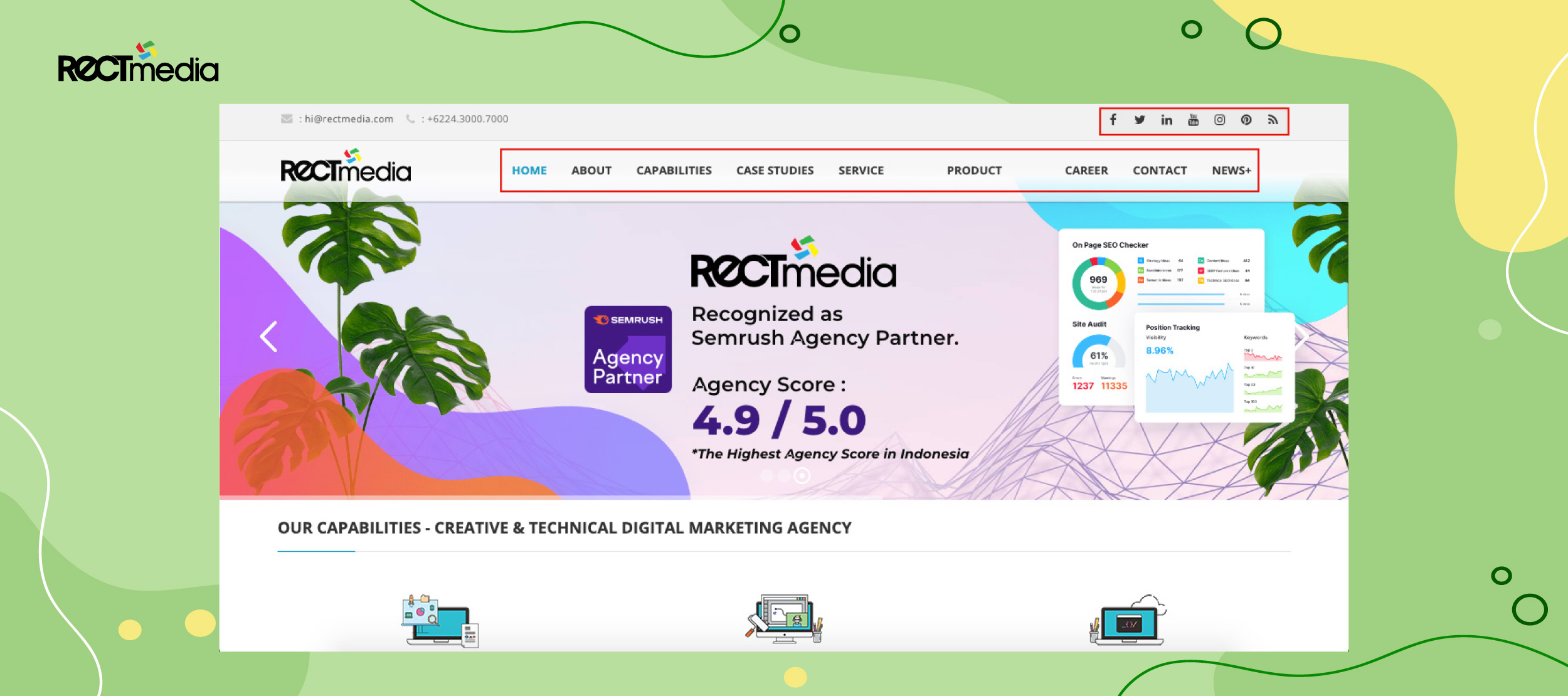Click the hi@rectmedia.com email link

pos(349,119)
